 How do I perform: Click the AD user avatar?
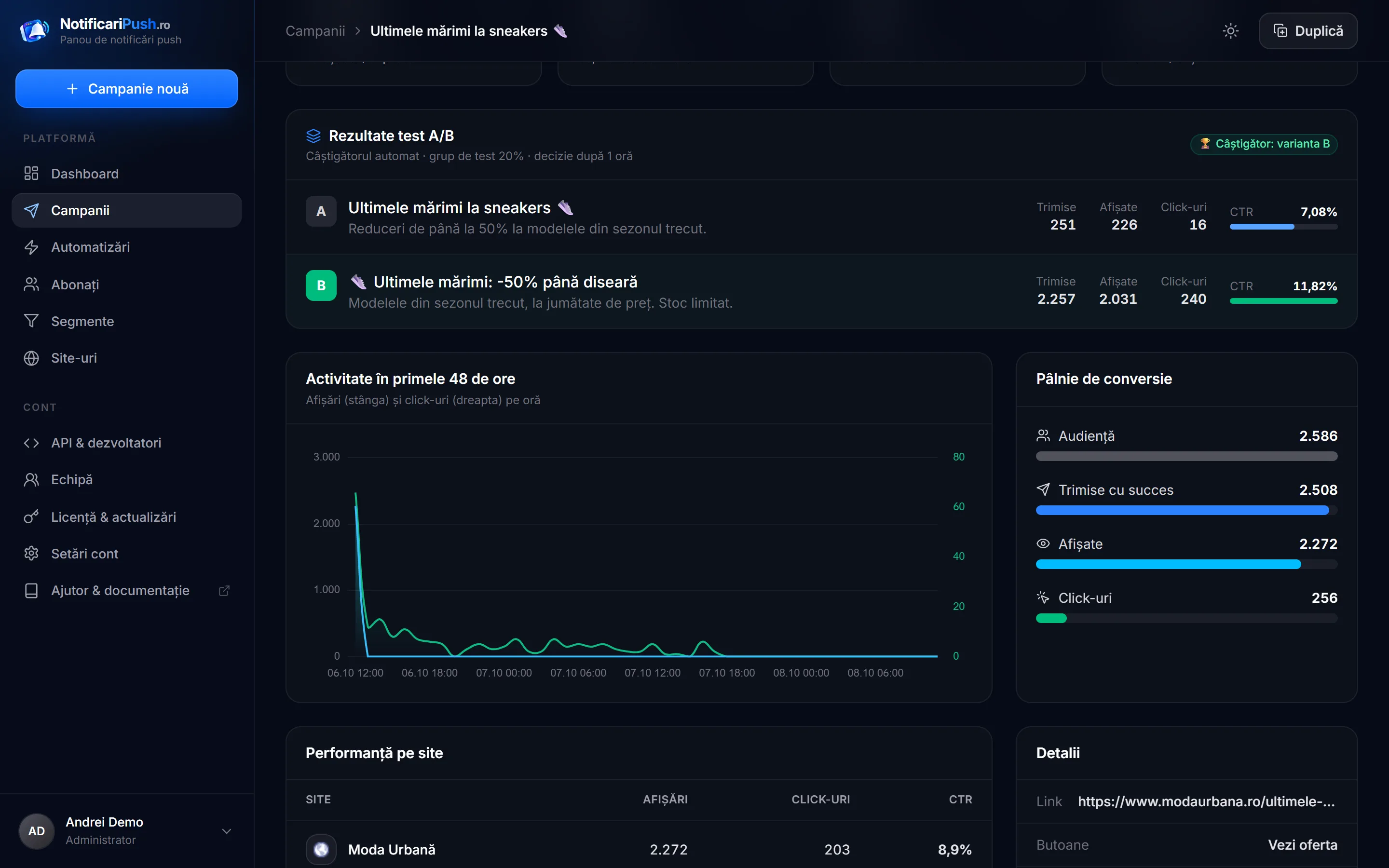[x=37, y=831]
